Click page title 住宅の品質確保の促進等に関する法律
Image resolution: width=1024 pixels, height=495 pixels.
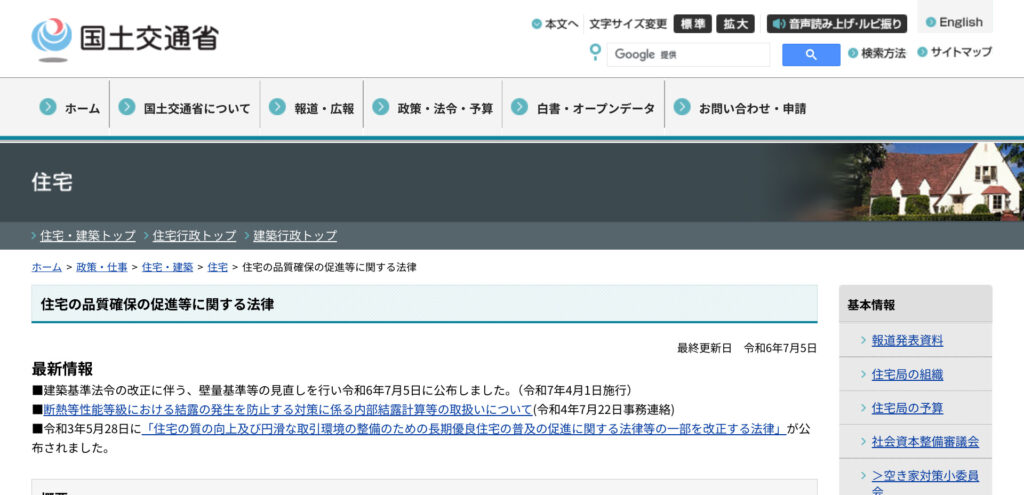tap(157, 304)
